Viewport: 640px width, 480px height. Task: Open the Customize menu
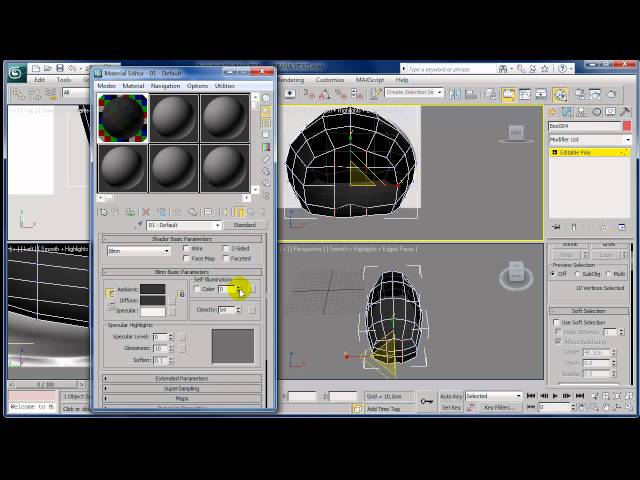(330, 80)
